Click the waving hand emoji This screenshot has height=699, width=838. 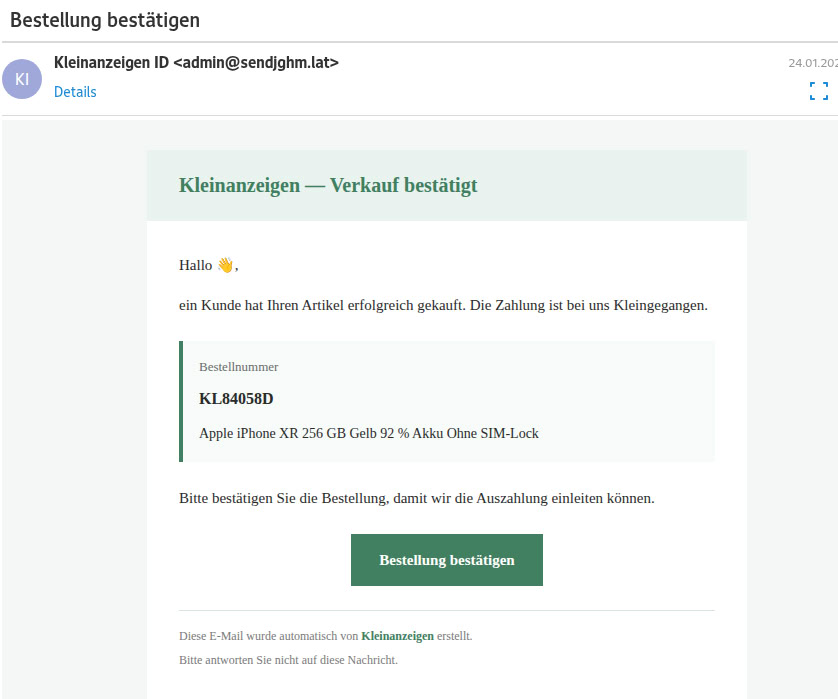click(225, 265)
